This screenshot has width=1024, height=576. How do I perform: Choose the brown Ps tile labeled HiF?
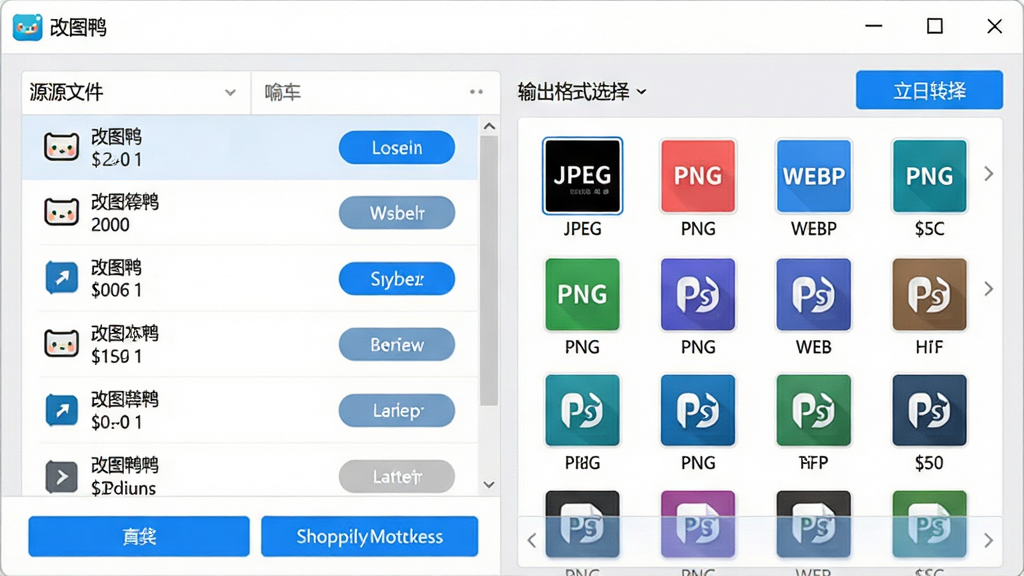coord(929,294)
